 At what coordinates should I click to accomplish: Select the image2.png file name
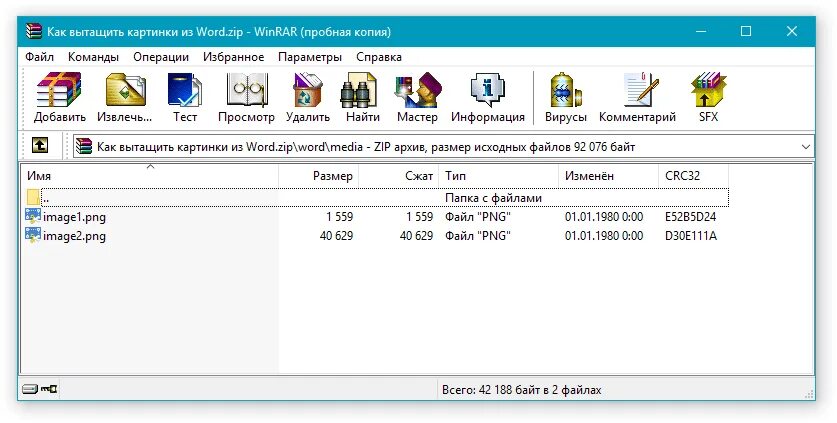74,236
